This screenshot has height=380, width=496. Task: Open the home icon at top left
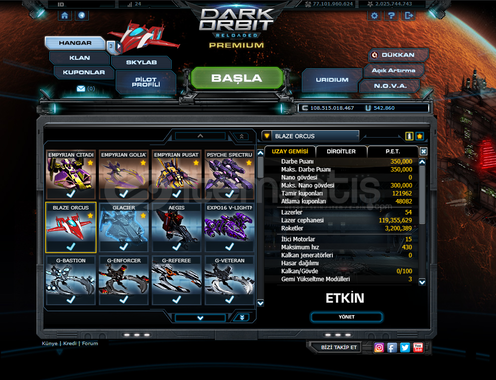click(x=65, y=16)
